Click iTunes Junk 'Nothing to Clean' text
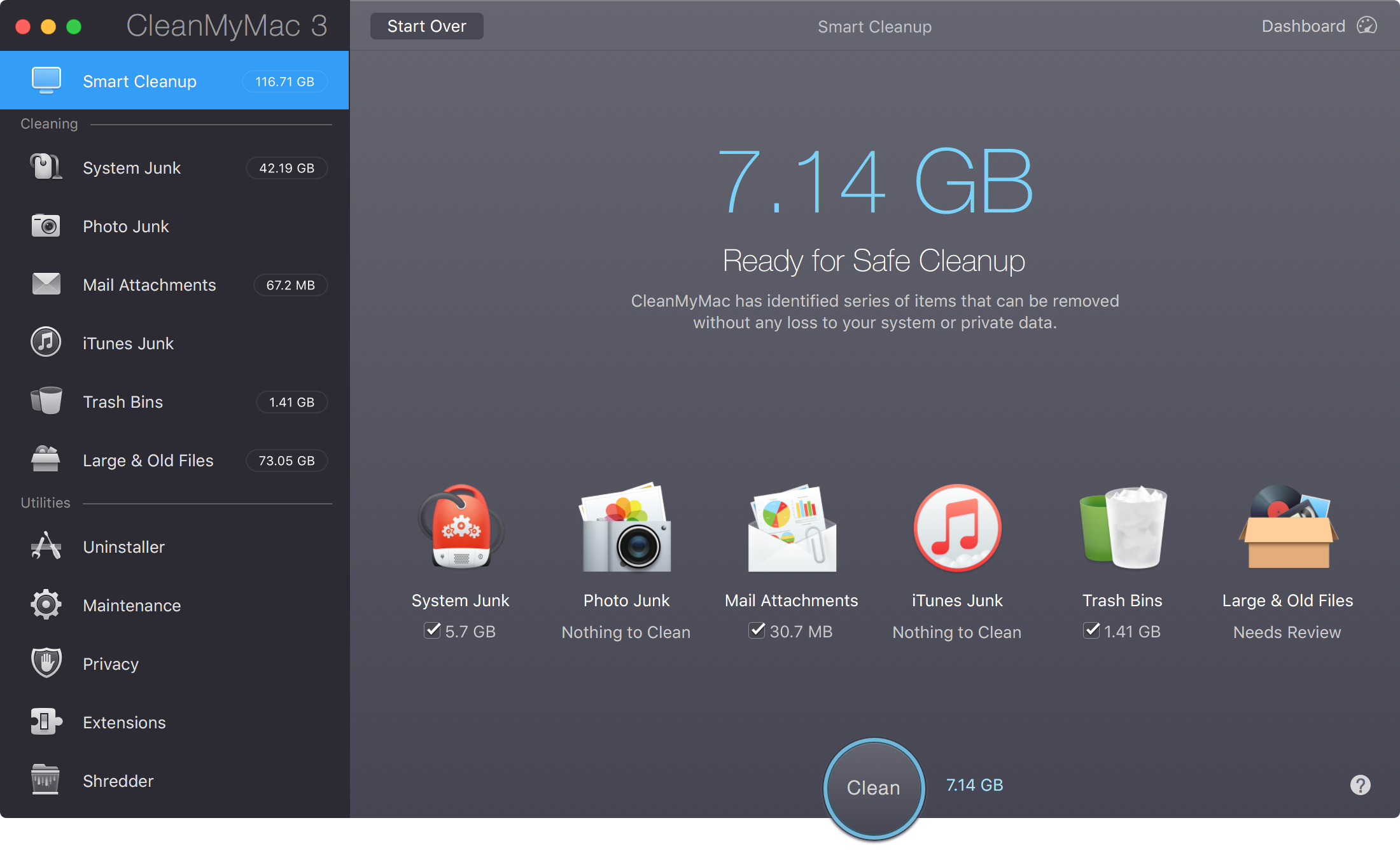Screen dimensions: 1400x860 click(x=957, y=632)
